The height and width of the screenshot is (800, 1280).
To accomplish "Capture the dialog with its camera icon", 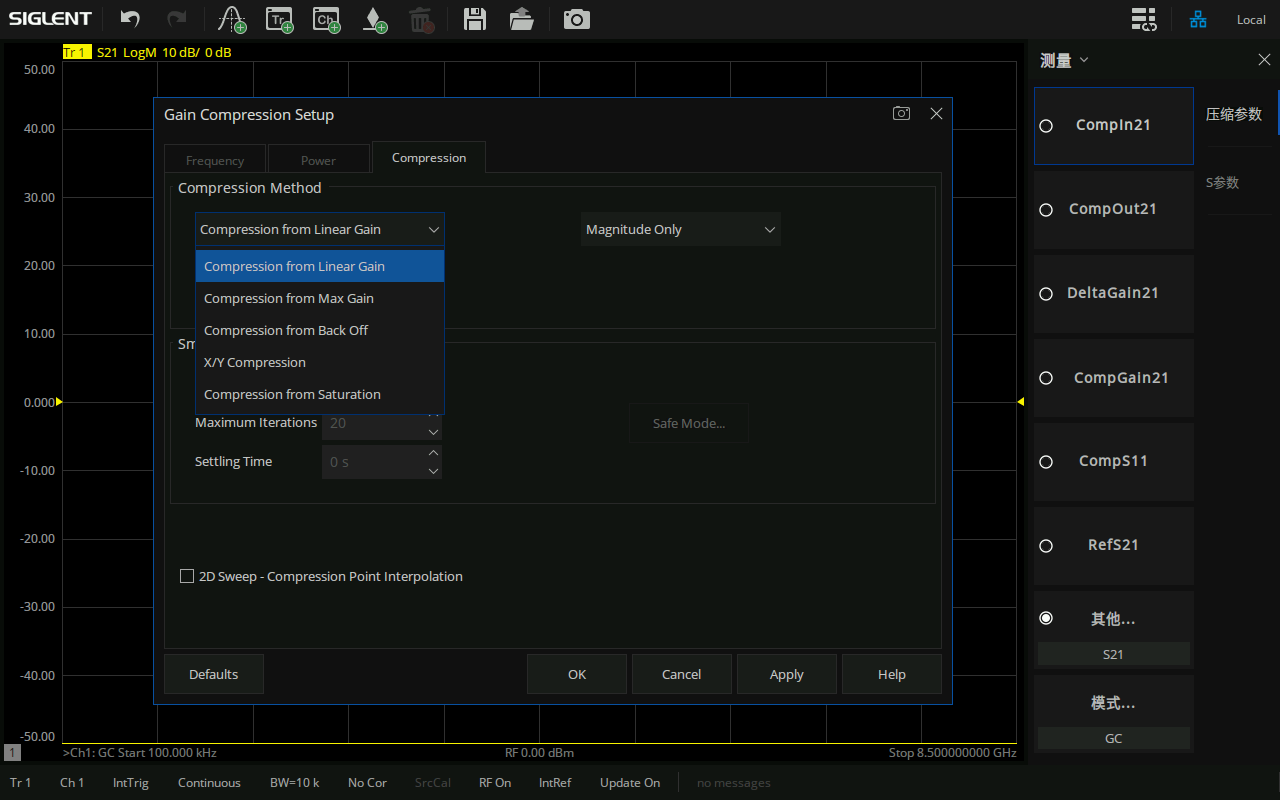I will [901, 114].
